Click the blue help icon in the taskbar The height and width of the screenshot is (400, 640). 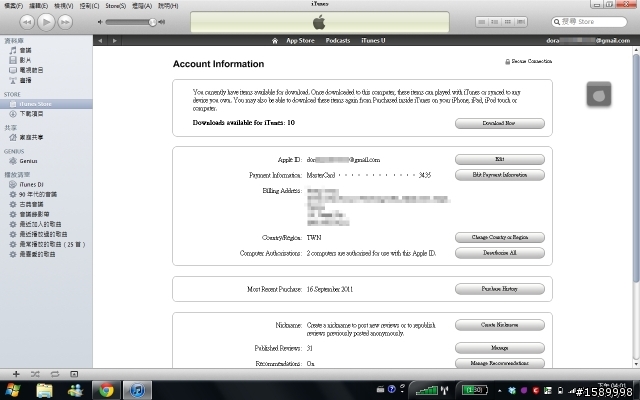click(391, 389)
